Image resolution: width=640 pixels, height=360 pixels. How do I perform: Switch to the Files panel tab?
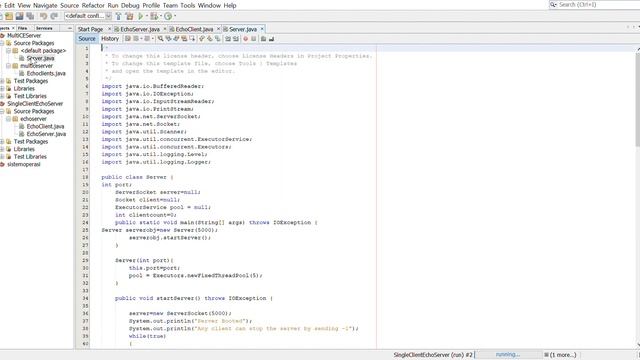pyautogui.click(x=22, y=28)
